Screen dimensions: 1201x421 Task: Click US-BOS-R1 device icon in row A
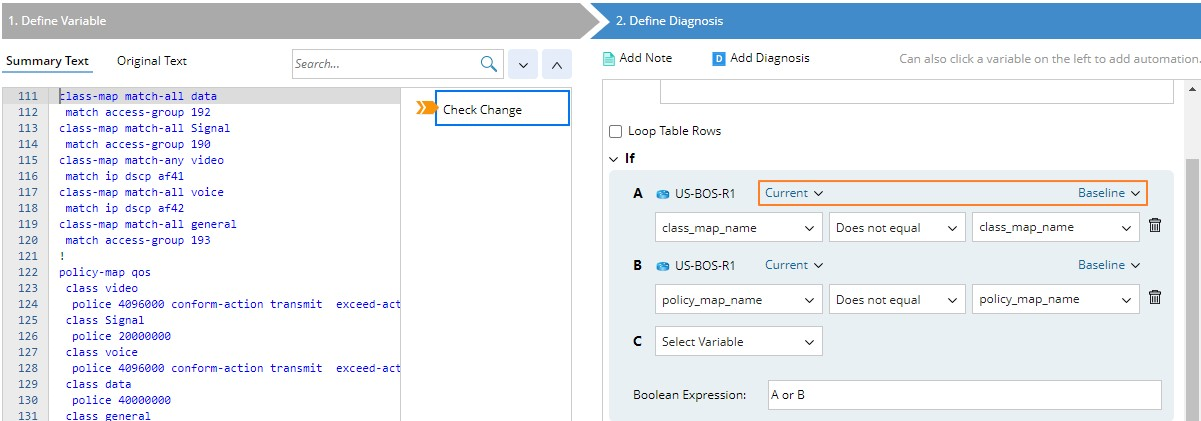(x=662, y=194)
